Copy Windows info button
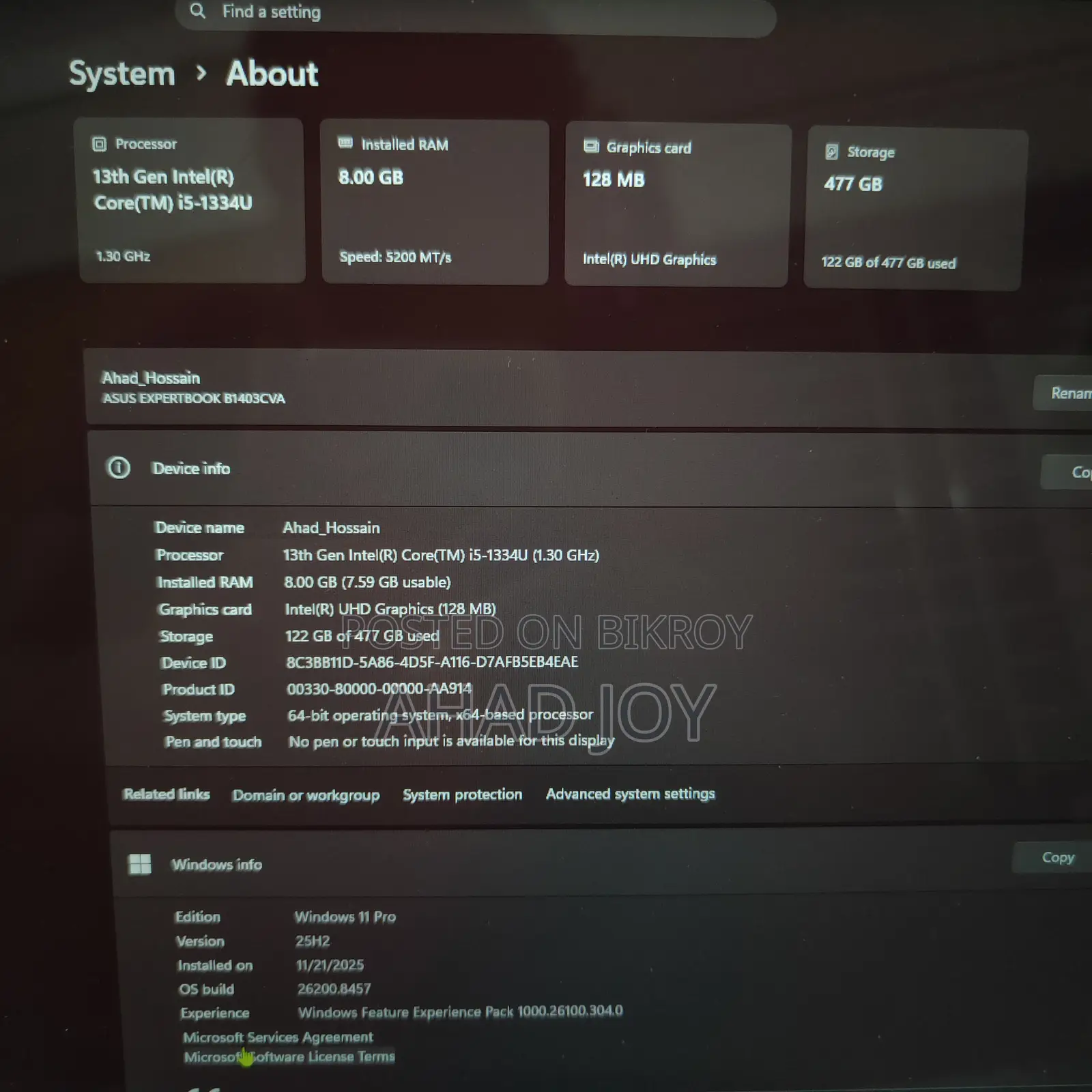 click(x=1052, y=857)
